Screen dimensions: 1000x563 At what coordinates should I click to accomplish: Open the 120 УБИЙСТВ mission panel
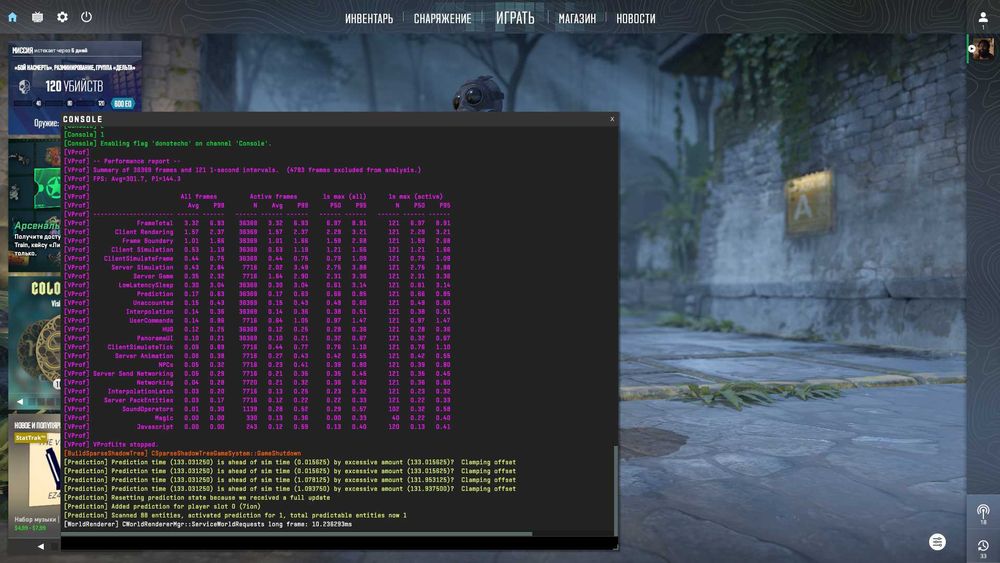pos(75,86)
